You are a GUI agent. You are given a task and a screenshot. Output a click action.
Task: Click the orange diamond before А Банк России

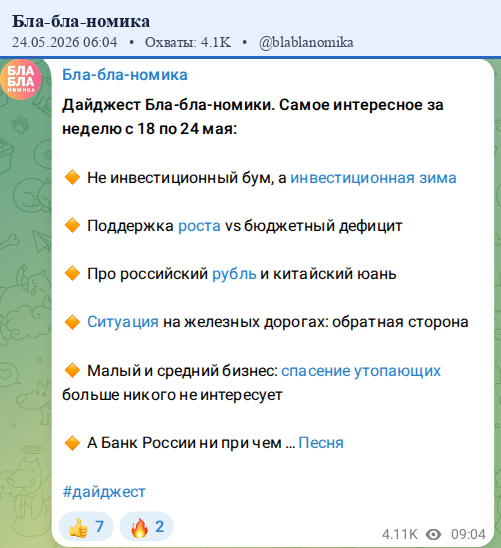click(x=72, y=443)
